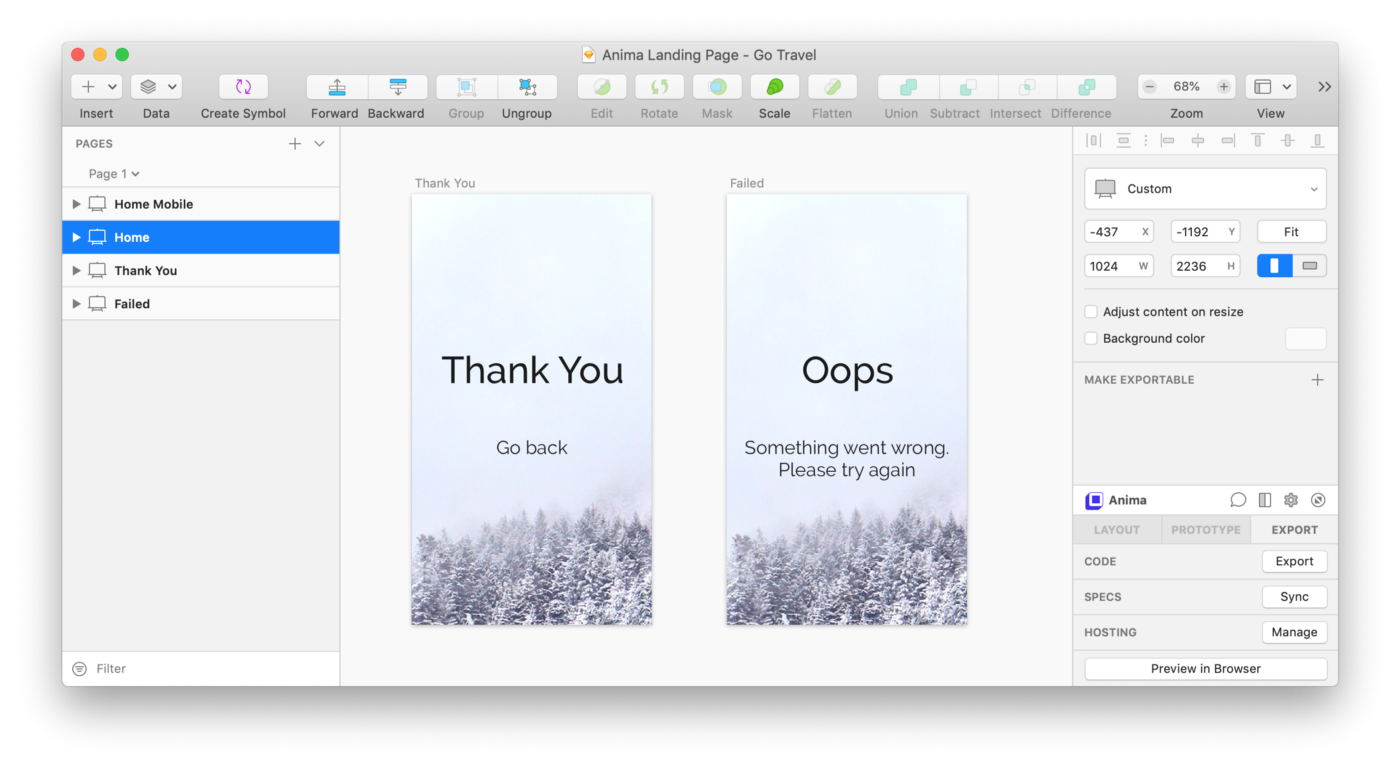Open Anima settings gear icon
The width and height of the screenshot is (1400, 768).
(1291, 500)
